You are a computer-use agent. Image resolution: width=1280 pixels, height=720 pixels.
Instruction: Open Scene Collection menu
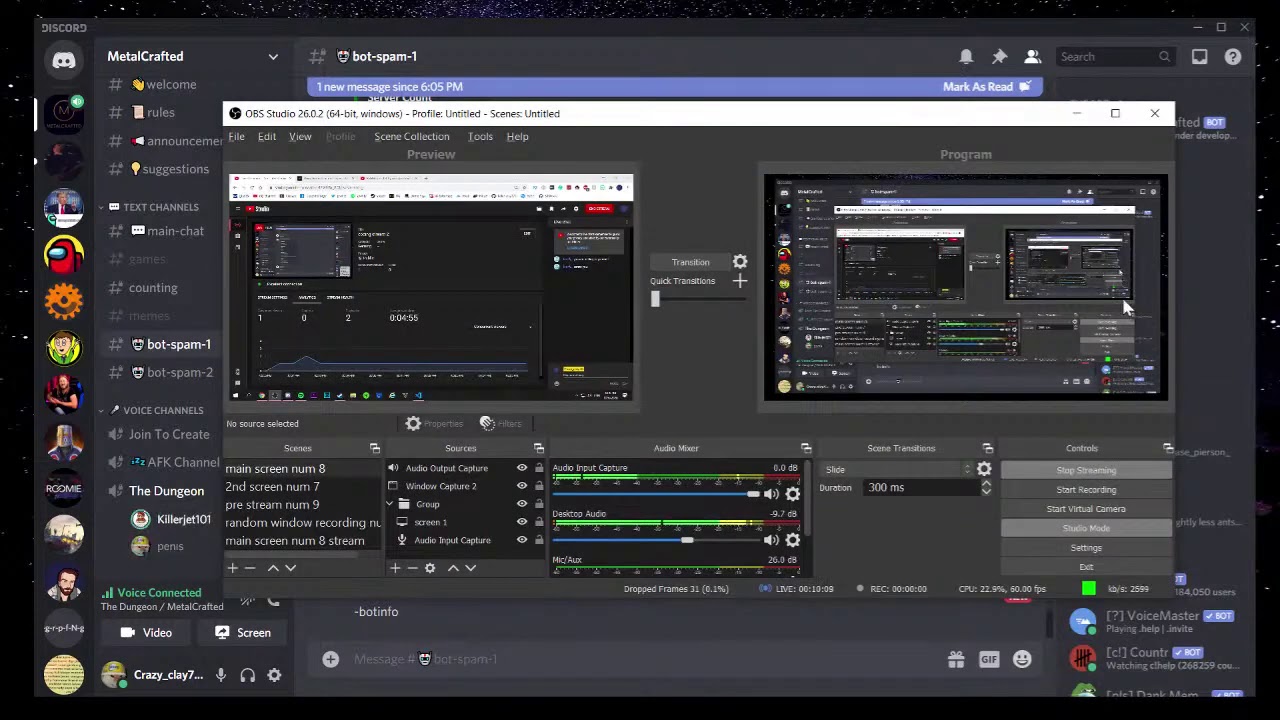tap(412, 137)
